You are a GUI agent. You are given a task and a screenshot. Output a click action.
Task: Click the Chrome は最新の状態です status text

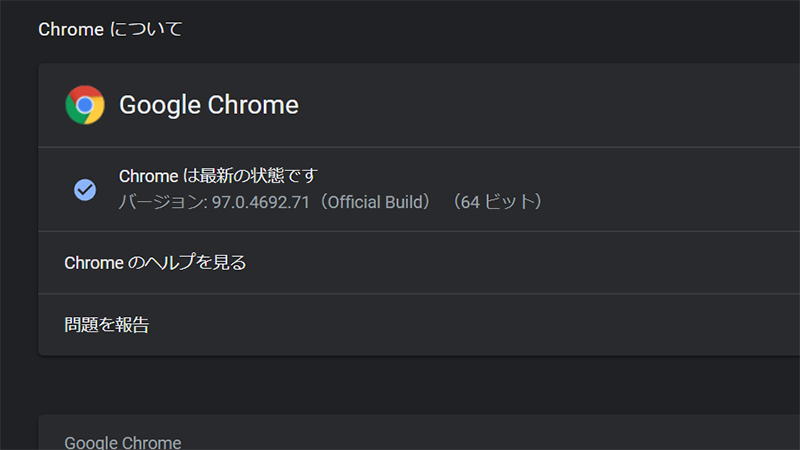218,177
